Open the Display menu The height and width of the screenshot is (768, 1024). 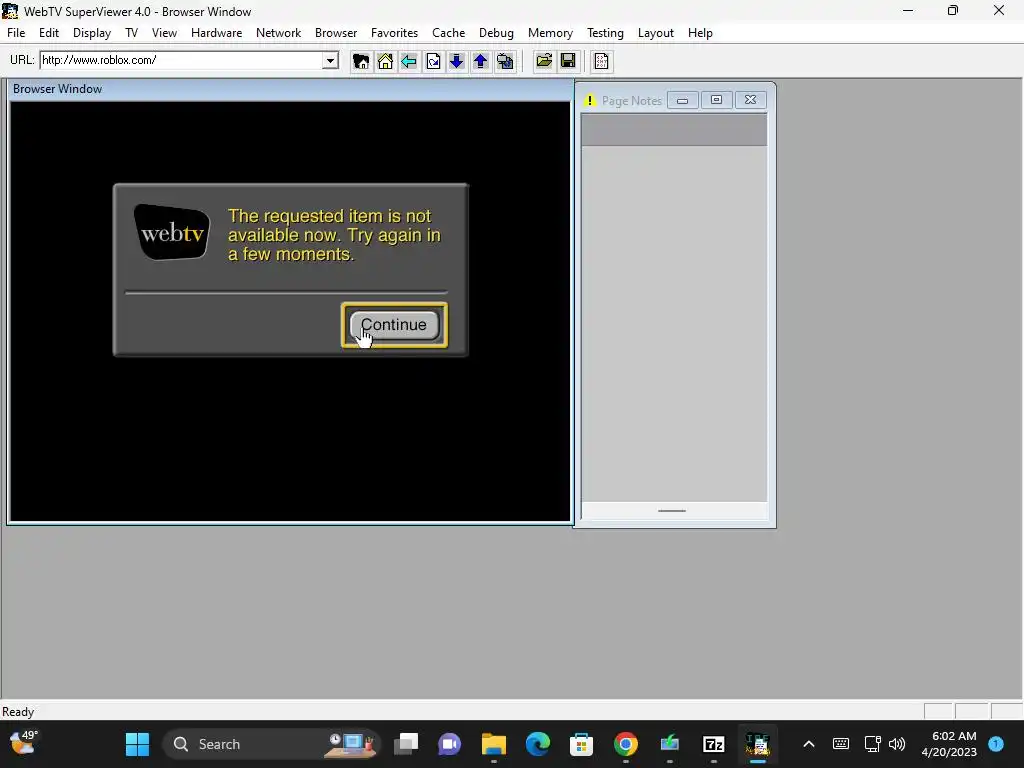91,33
